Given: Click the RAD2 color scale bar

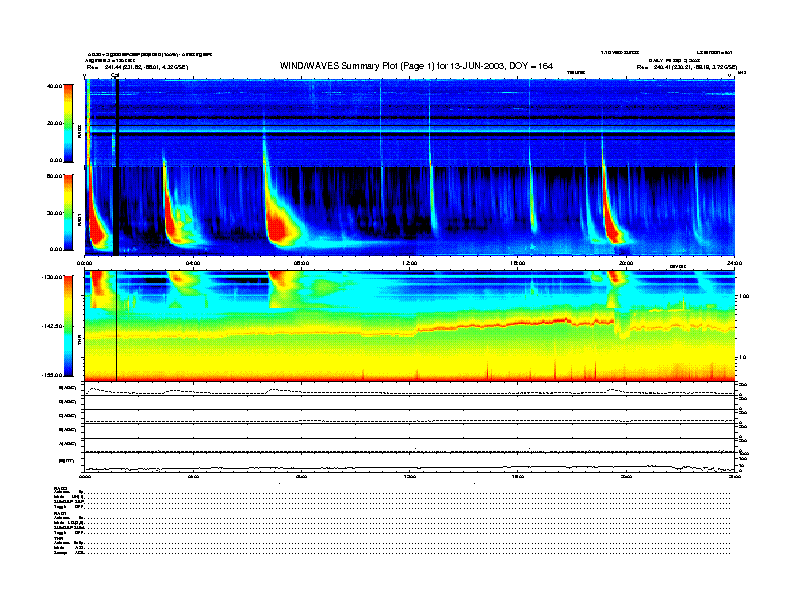Looking at the screenshot, I should [x=68, y=123].
